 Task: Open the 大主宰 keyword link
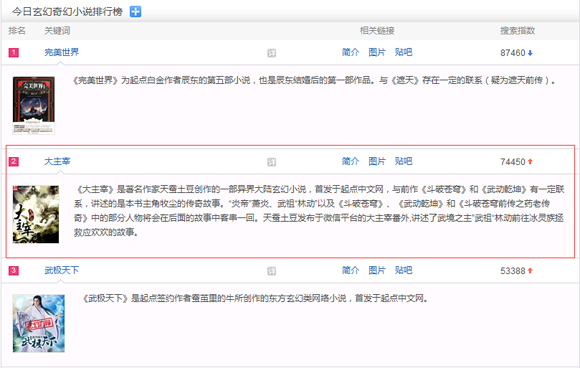(57, 162)
